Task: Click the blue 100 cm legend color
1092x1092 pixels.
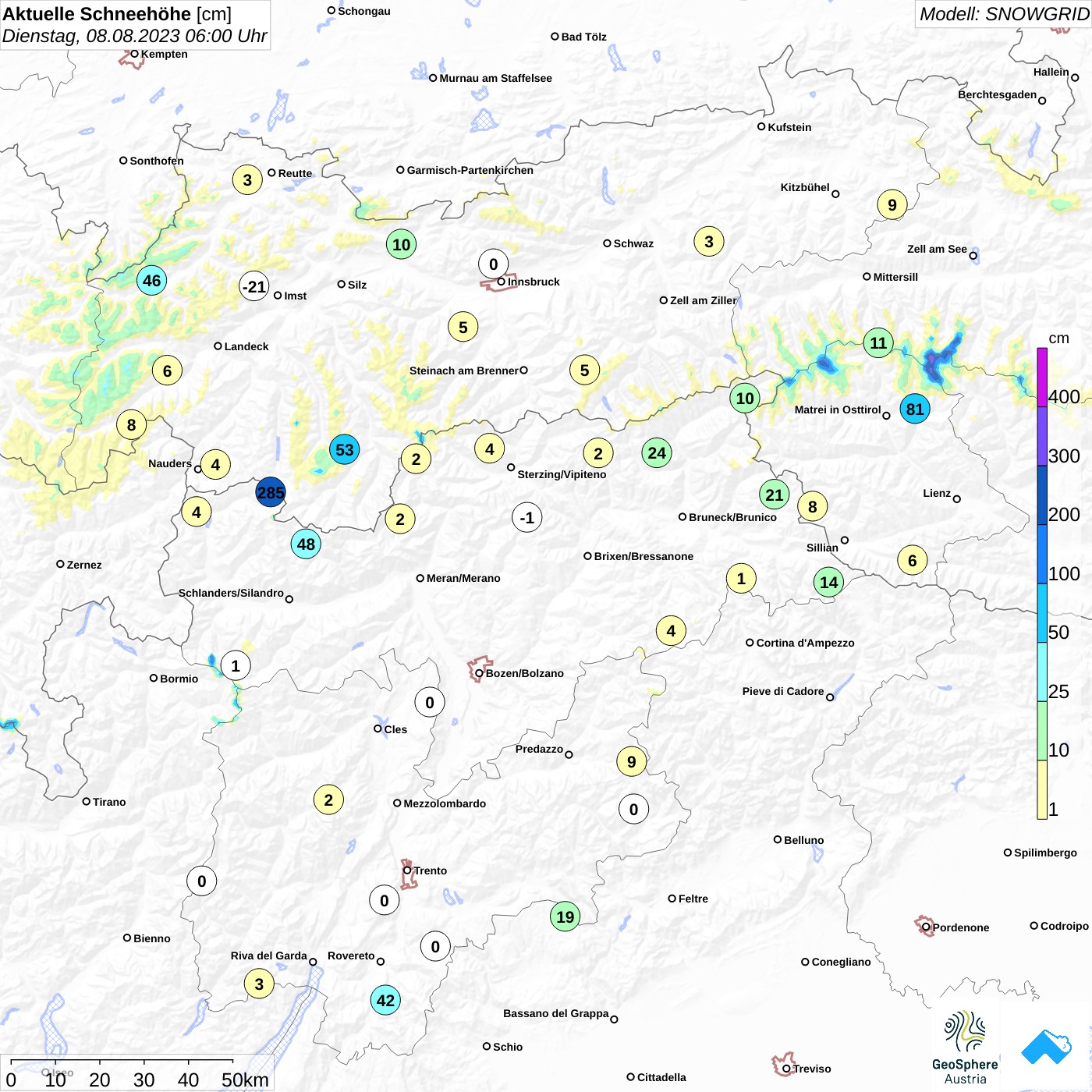Action: pyautogui.click(x=1042, y=554)
